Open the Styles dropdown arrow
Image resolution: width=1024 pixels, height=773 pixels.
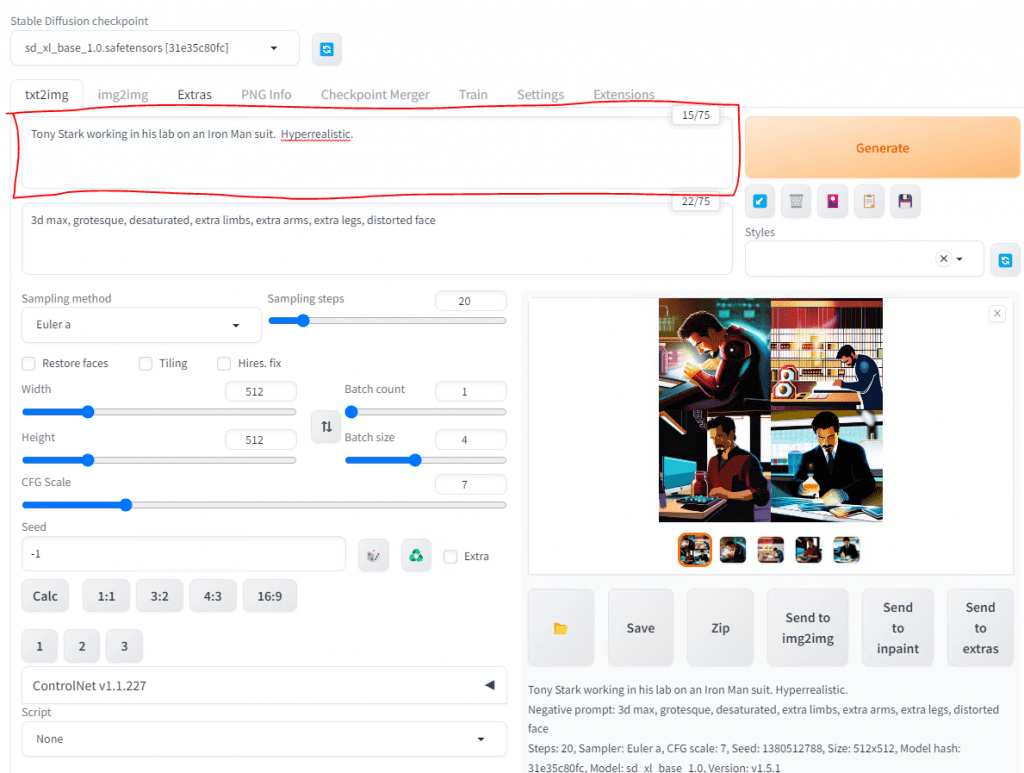959,259
